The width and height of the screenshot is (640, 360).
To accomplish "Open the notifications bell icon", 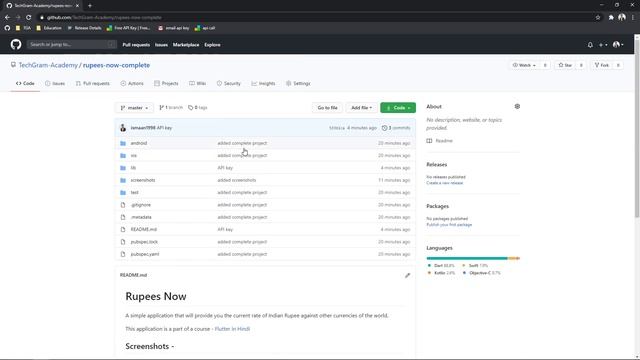I will pos(590,45).
